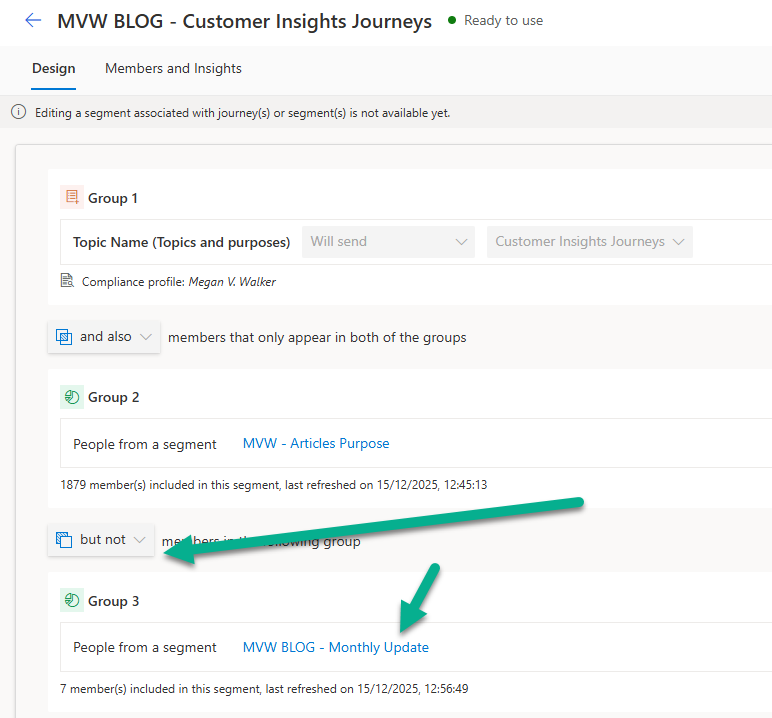
Task: Open the 'MVW BLOG - Monthly Update' link
Action: tap(335, 648)
